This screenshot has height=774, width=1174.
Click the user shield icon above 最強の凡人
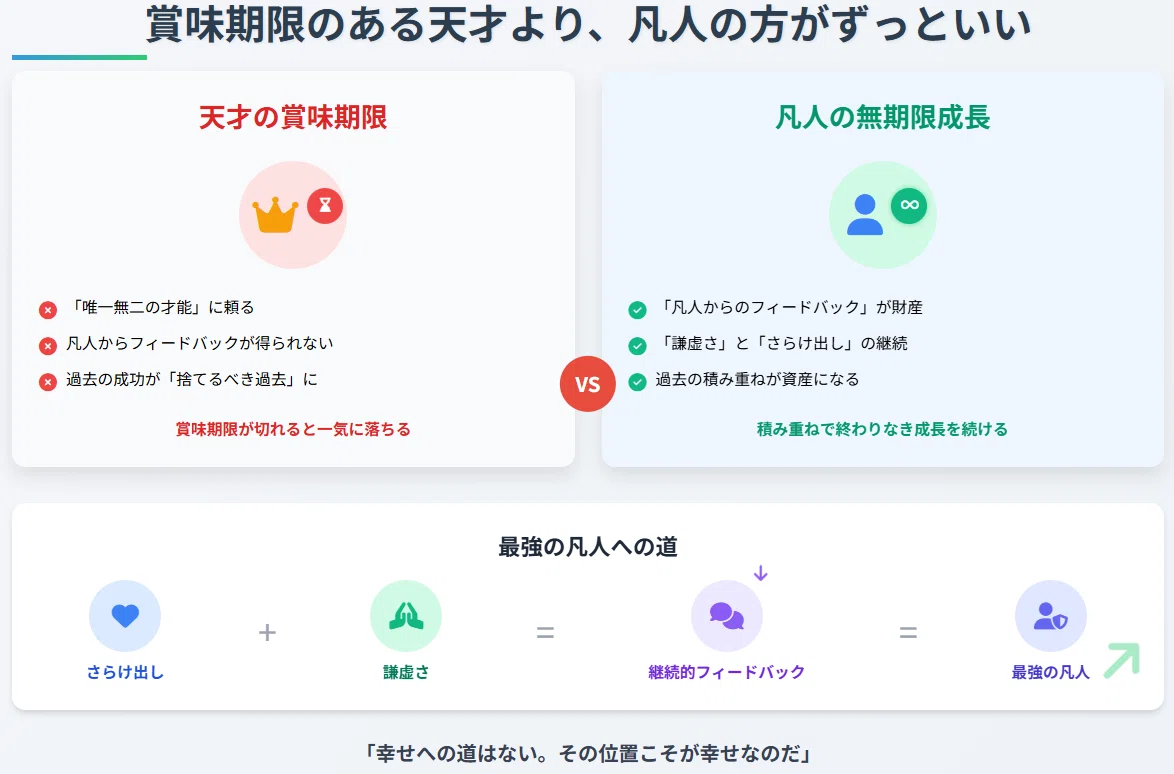click(1050, 616)
